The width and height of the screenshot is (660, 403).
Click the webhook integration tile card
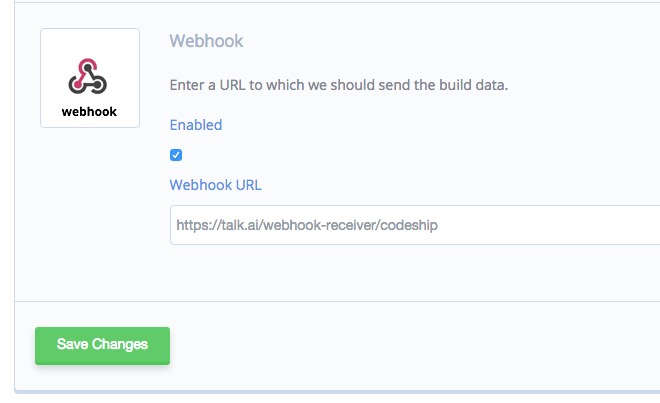tap(90, 78)
